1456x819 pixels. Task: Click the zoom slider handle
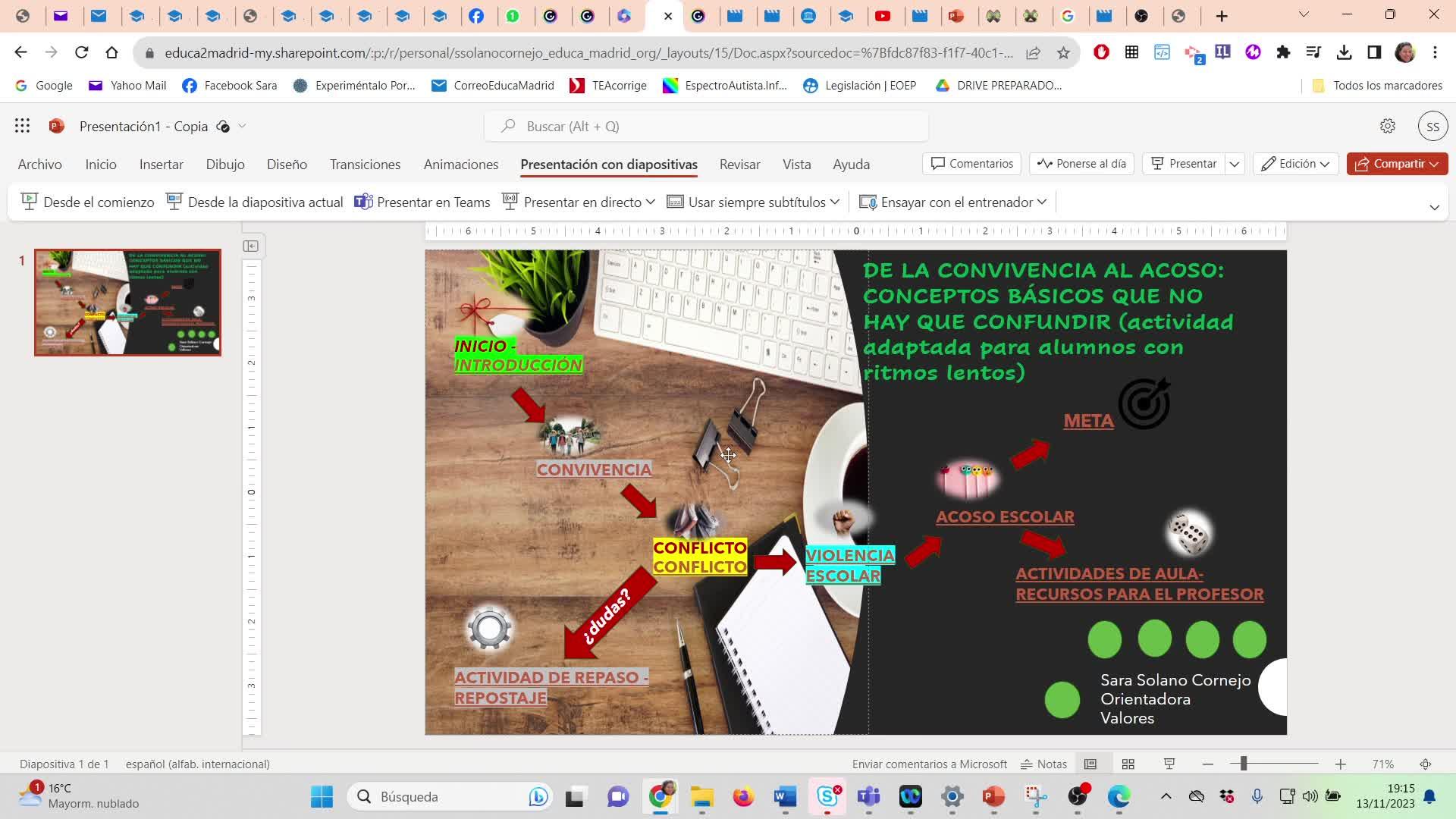tap(1244, 764)
